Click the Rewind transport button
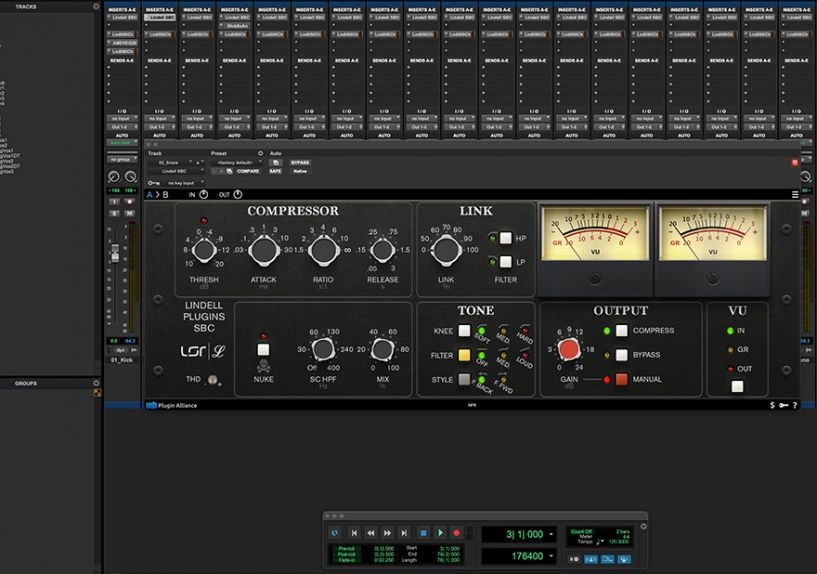The width and height of the screenshot is (817, 574). point(371,534)
